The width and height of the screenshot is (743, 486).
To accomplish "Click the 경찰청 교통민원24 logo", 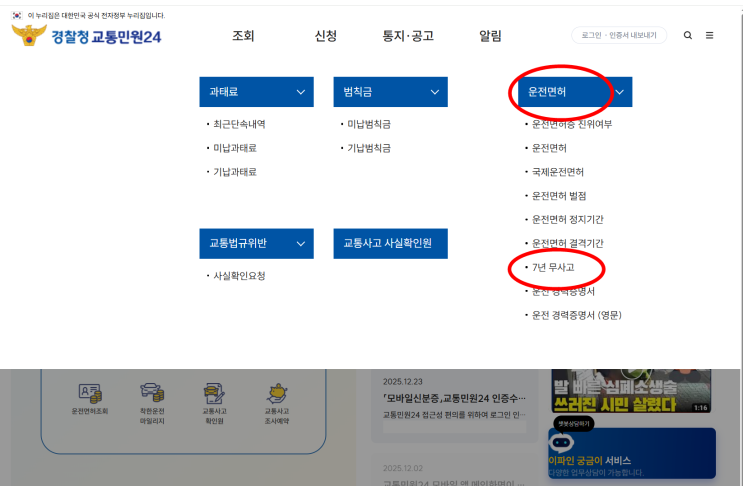I will (86, 36).
